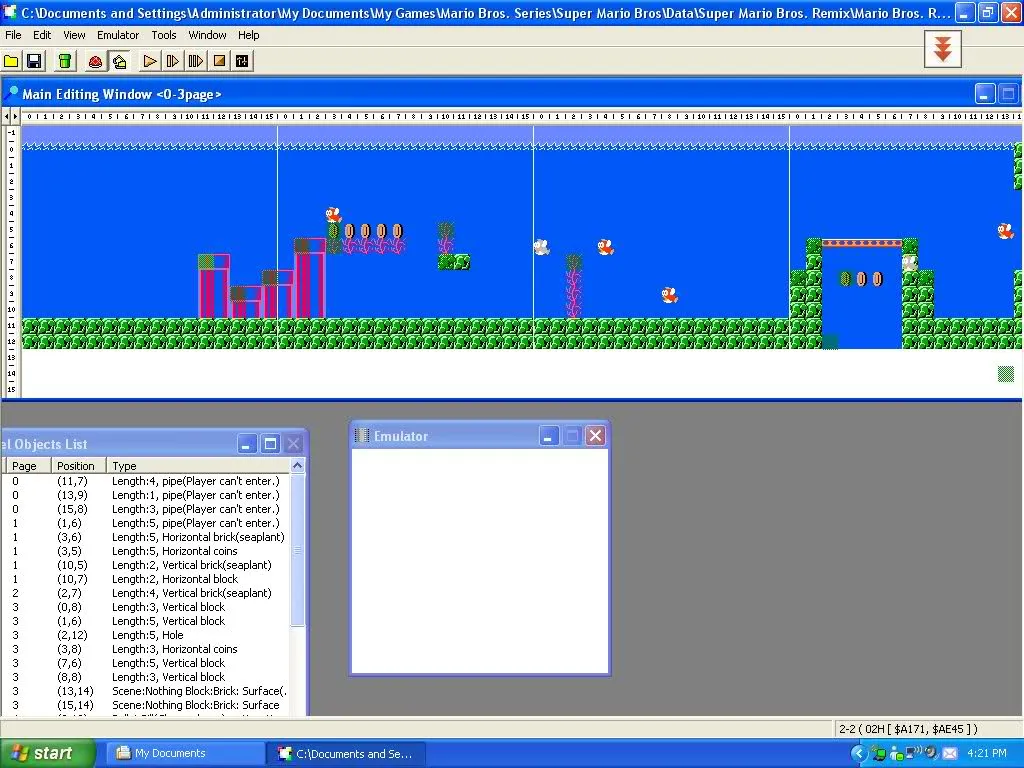The height and width of the screenshot is (768, 1024).
Task: Open the black settings sliders icon
Action: point(242,62)
